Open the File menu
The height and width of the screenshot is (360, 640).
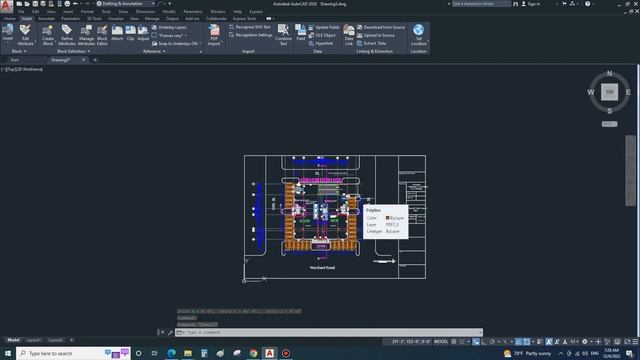click(21, 12)
